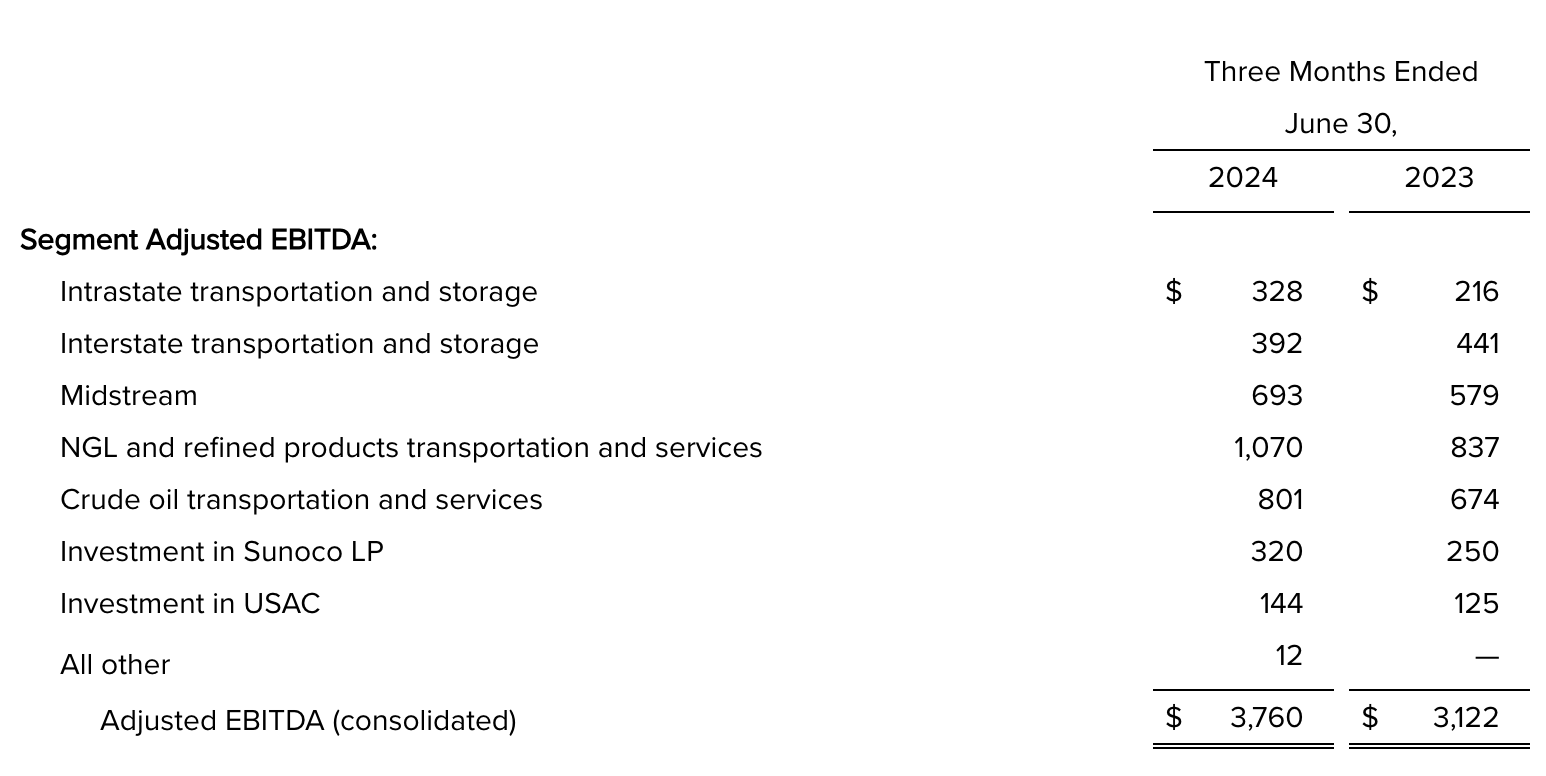Click the Interstate transportation and storage label

pyautogui.click(x=299, y=344)
